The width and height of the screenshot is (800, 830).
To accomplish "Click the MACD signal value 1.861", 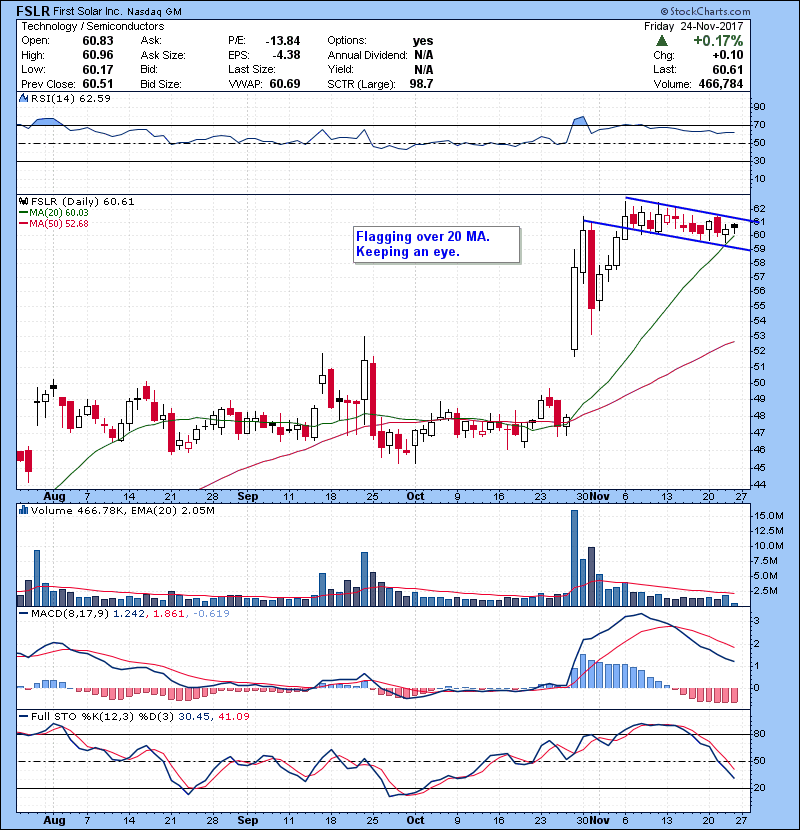I will click(168, 614).
